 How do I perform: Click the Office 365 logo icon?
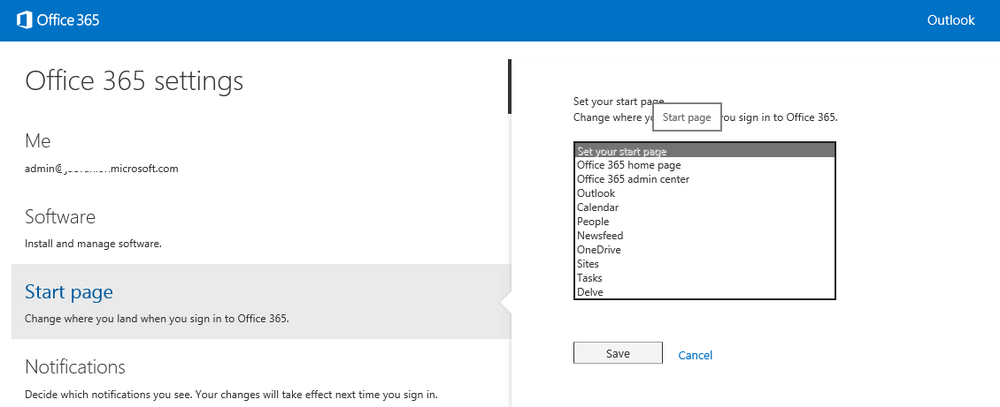pyautogui.click(x=24, y=20)
